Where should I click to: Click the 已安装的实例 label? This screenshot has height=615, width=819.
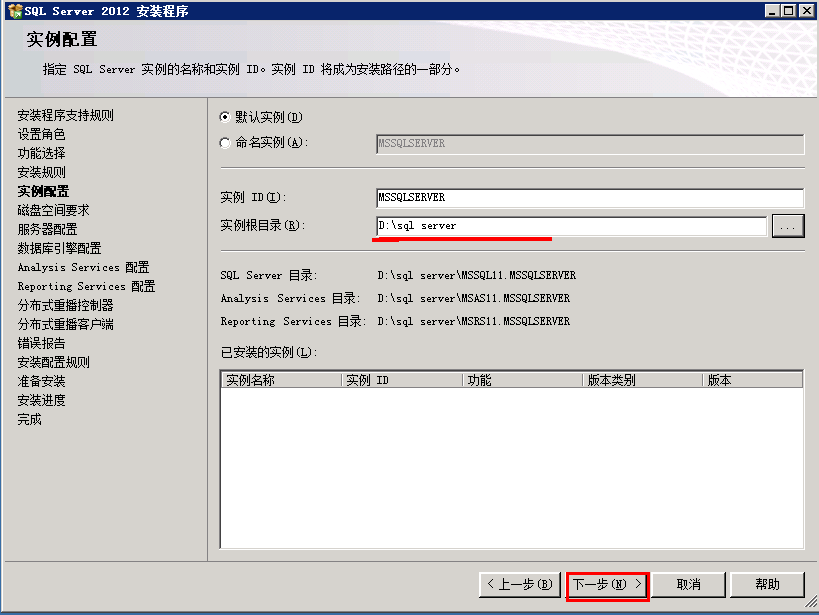click(269, 353)
